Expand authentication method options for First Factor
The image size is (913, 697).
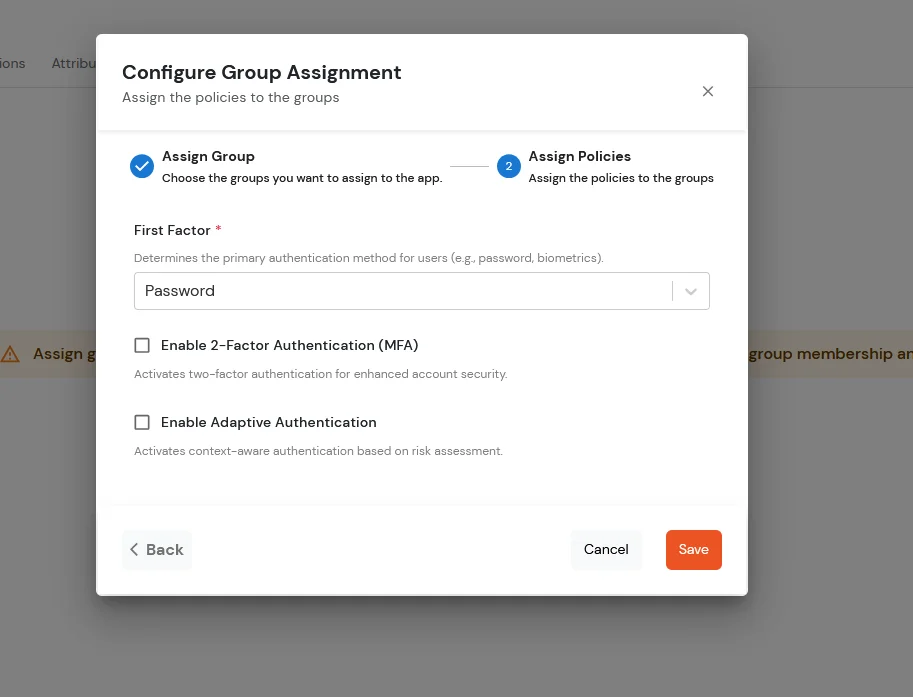(x=690, y=290)
